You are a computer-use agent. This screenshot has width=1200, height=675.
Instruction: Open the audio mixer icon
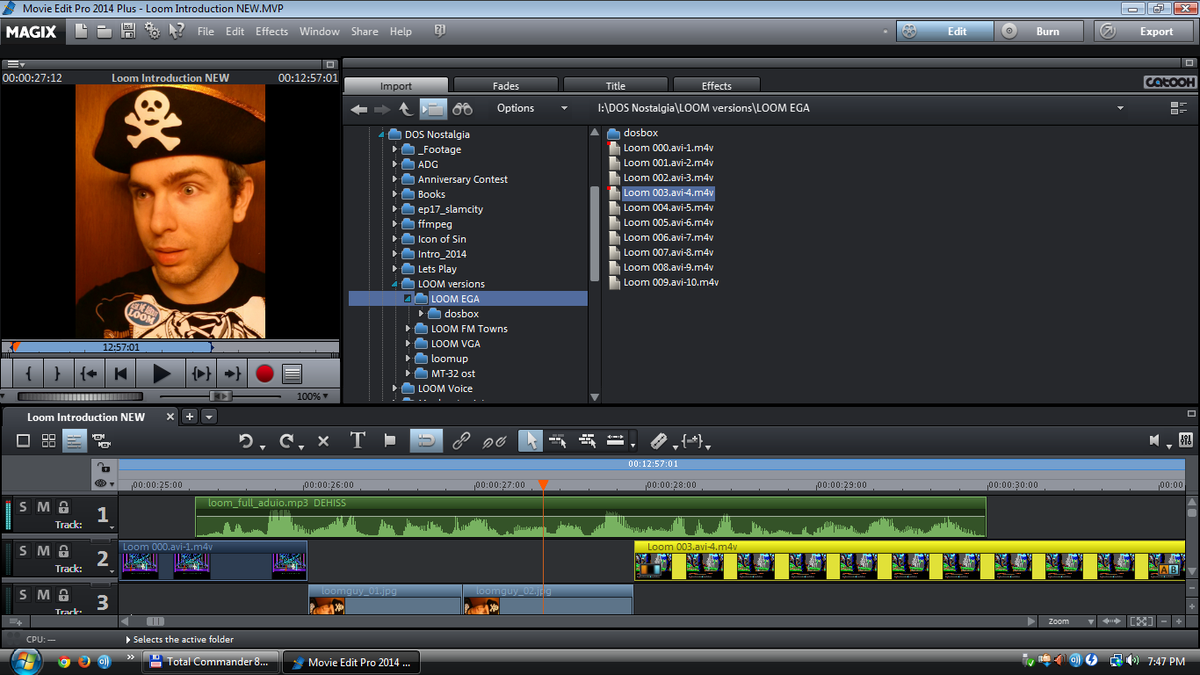click(1186, 440)
